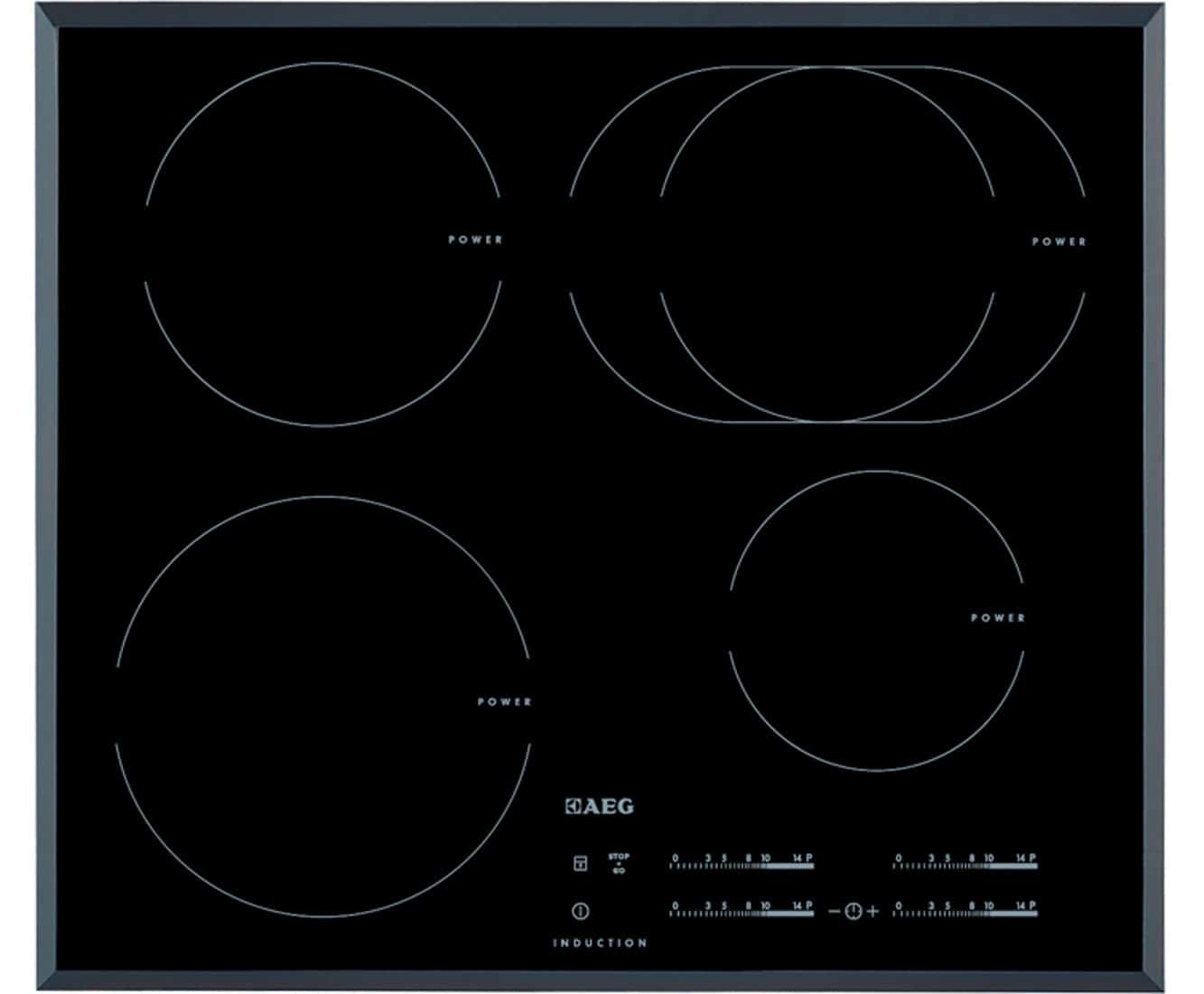The image size is (1204, 994).
Task: Tap POWER label on the upper-left cooking zone
Action: [x=475, y=239]
